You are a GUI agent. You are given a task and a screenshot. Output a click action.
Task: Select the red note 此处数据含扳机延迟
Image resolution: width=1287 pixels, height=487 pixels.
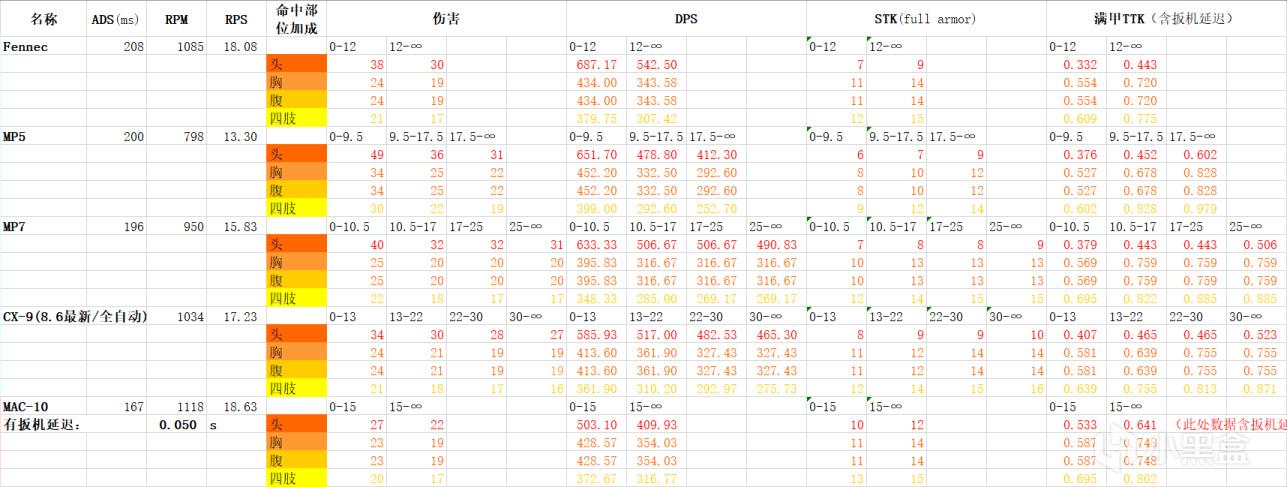click(x=1229, y=424)
